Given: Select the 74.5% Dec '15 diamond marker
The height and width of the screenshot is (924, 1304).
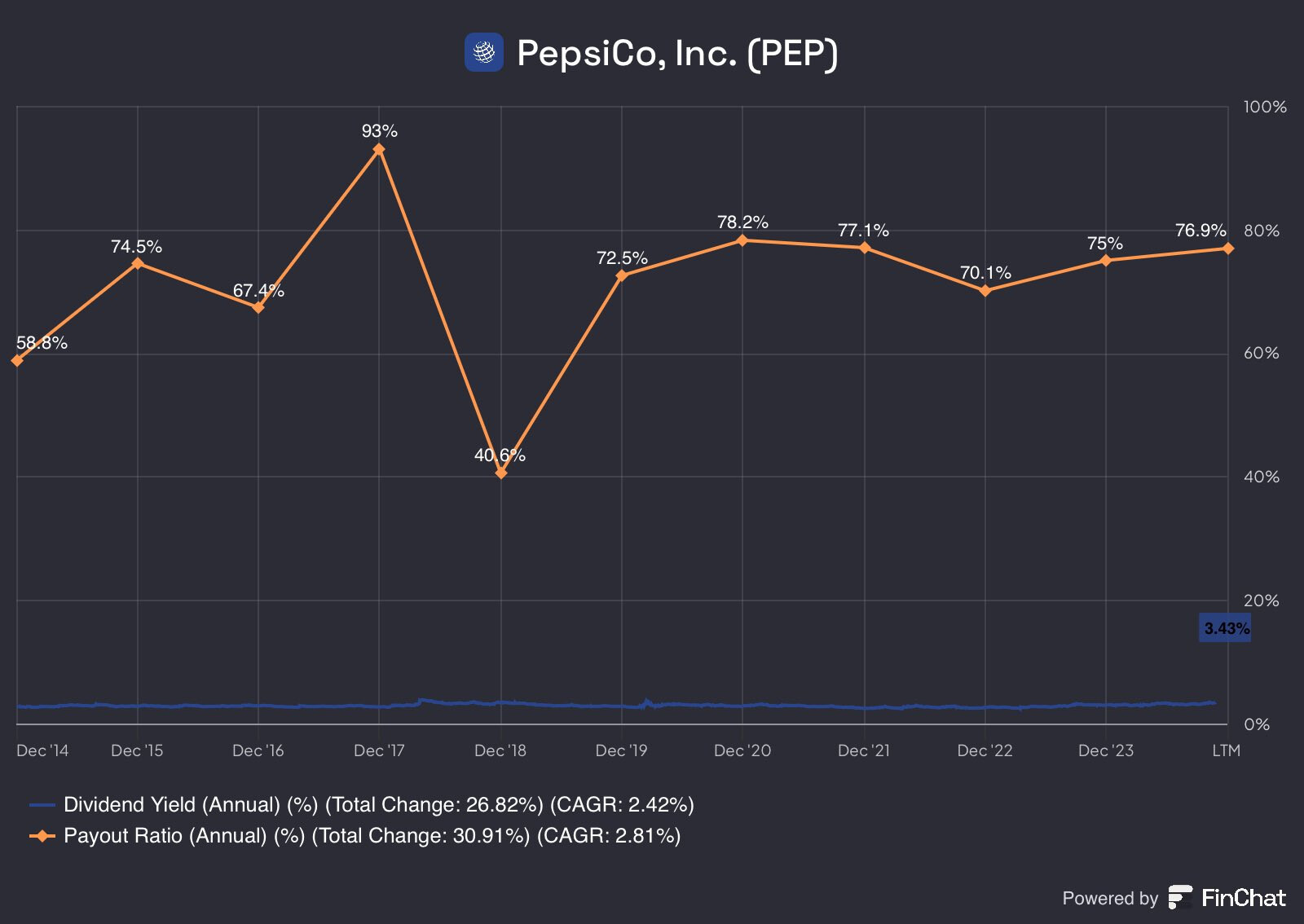Looking at the screenshot, I should point(138,263).
